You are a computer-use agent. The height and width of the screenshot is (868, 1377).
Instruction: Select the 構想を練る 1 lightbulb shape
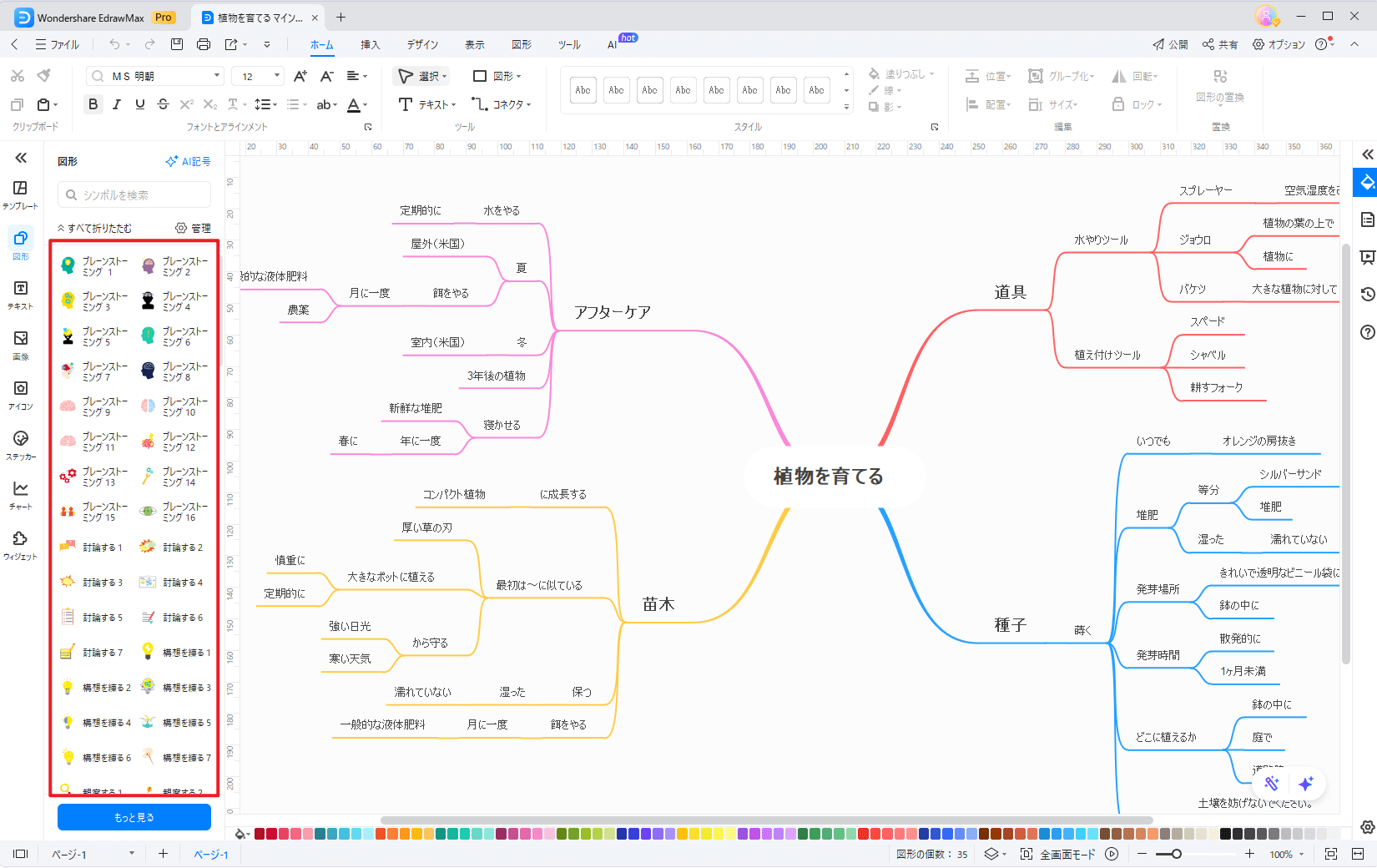tap(176, 653)
